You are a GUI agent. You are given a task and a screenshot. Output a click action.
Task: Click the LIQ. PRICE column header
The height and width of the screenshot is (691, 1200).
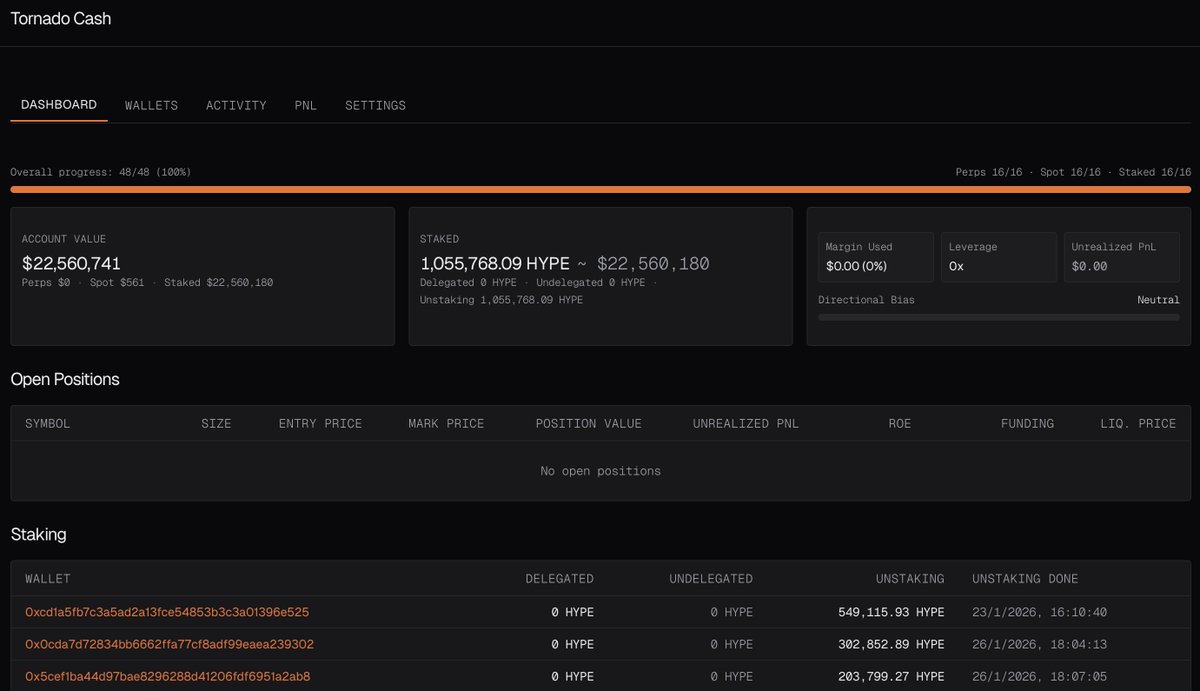[1138, 424]
